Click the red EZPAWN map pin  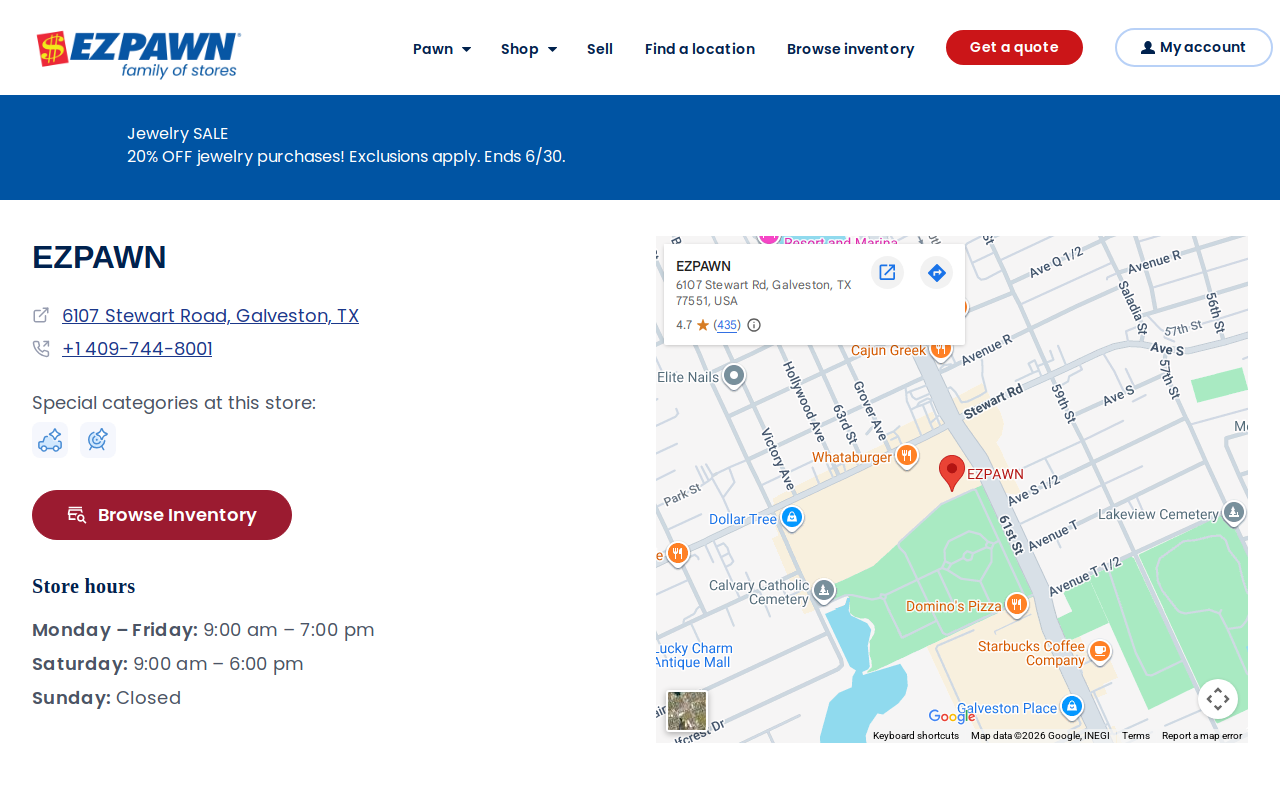pyautogui.click(x=952, y=473)
